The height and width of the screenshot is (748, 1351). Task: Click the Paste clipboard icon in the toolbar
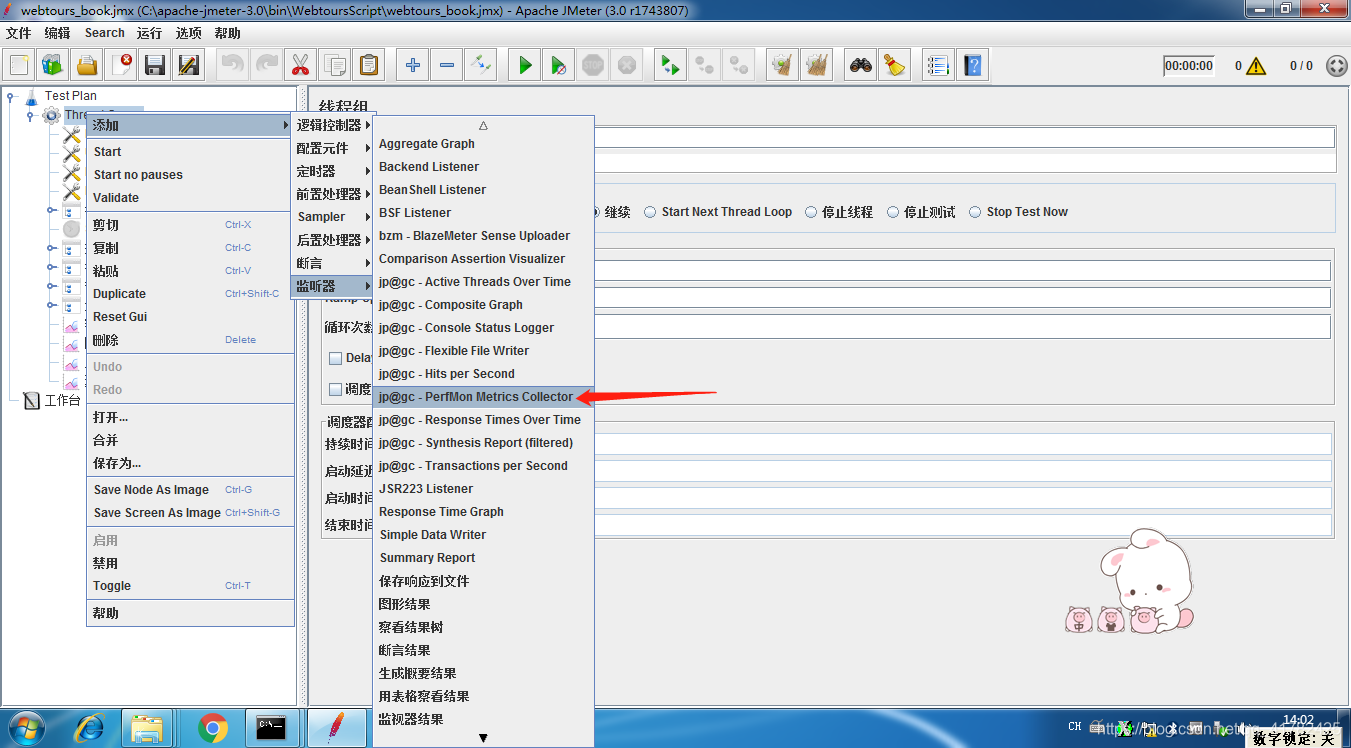[369, 65]
